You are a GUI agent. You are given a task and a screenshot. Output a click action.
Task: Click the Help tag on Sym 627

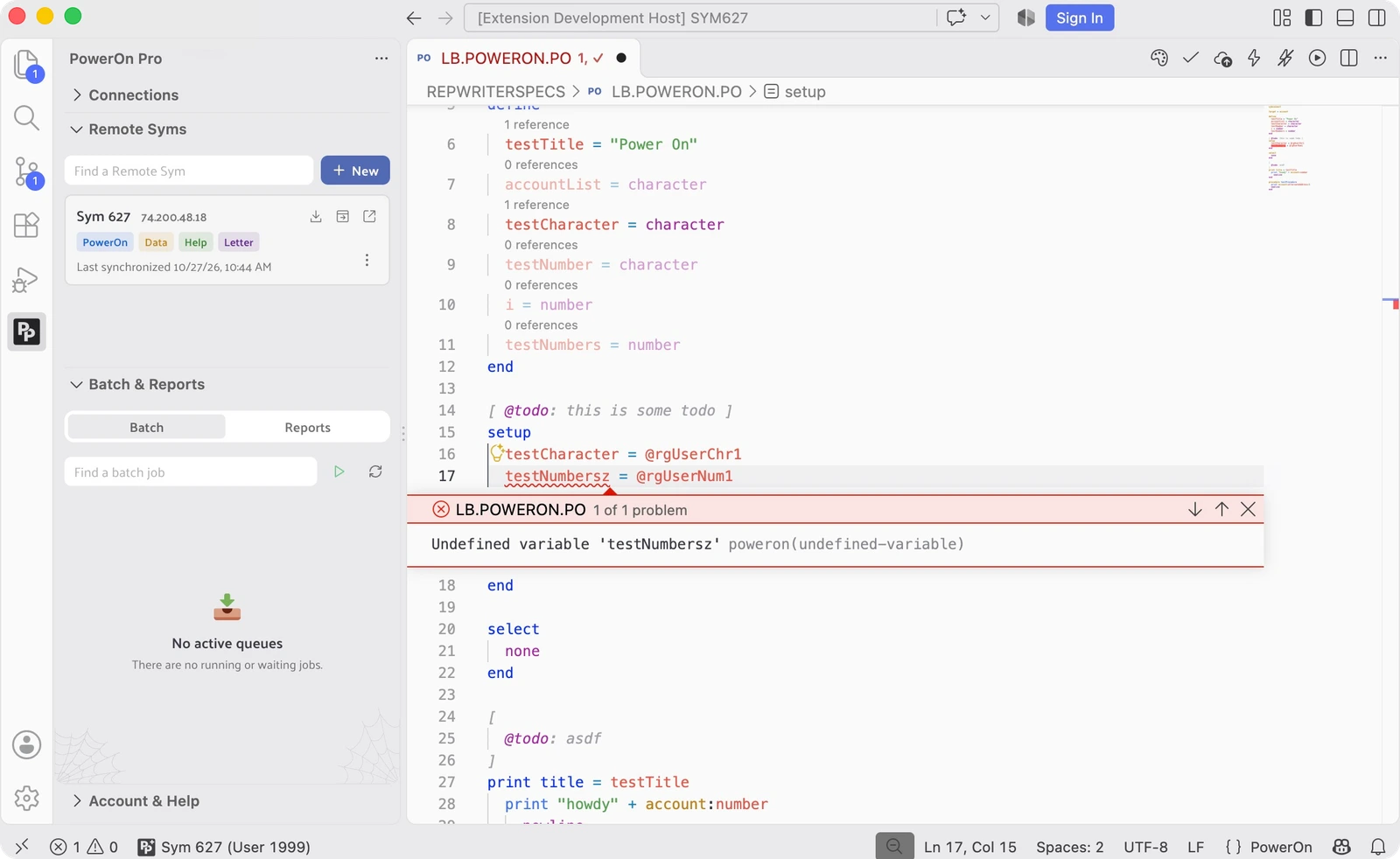(196, 242)
